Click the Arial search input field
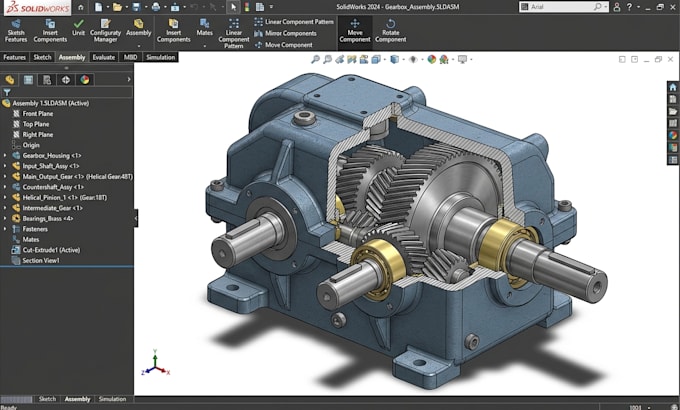 pos(563,7)
